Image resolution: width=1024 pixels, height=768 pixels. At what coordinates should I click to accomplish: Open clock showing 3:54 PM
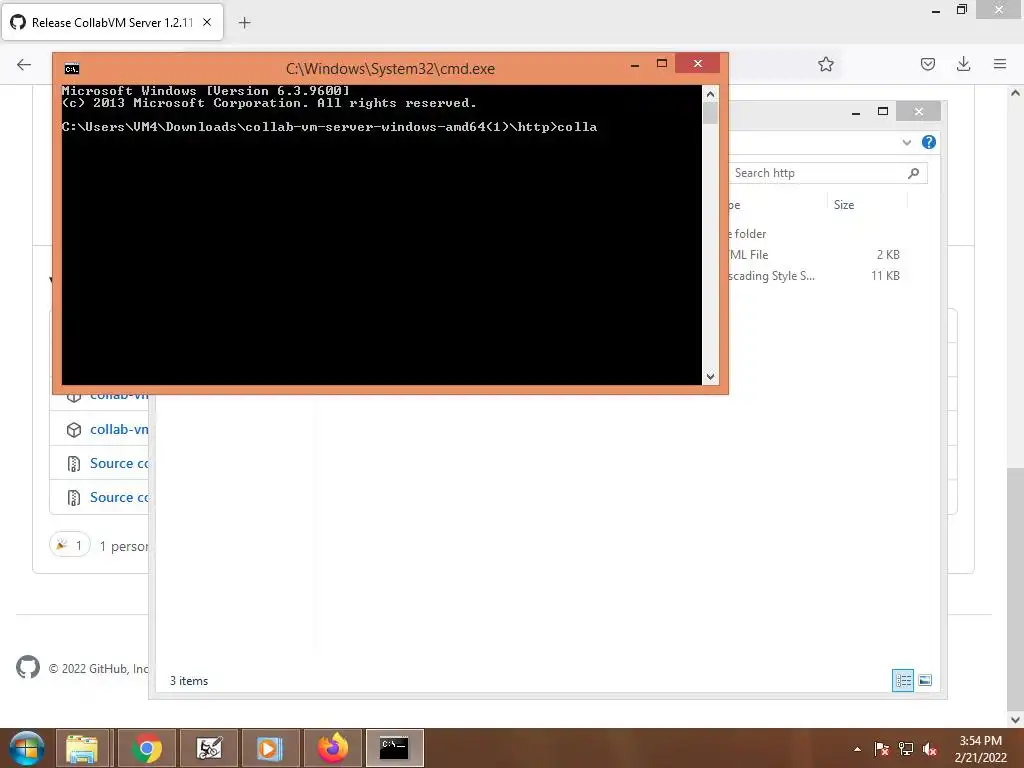(980, 749)
